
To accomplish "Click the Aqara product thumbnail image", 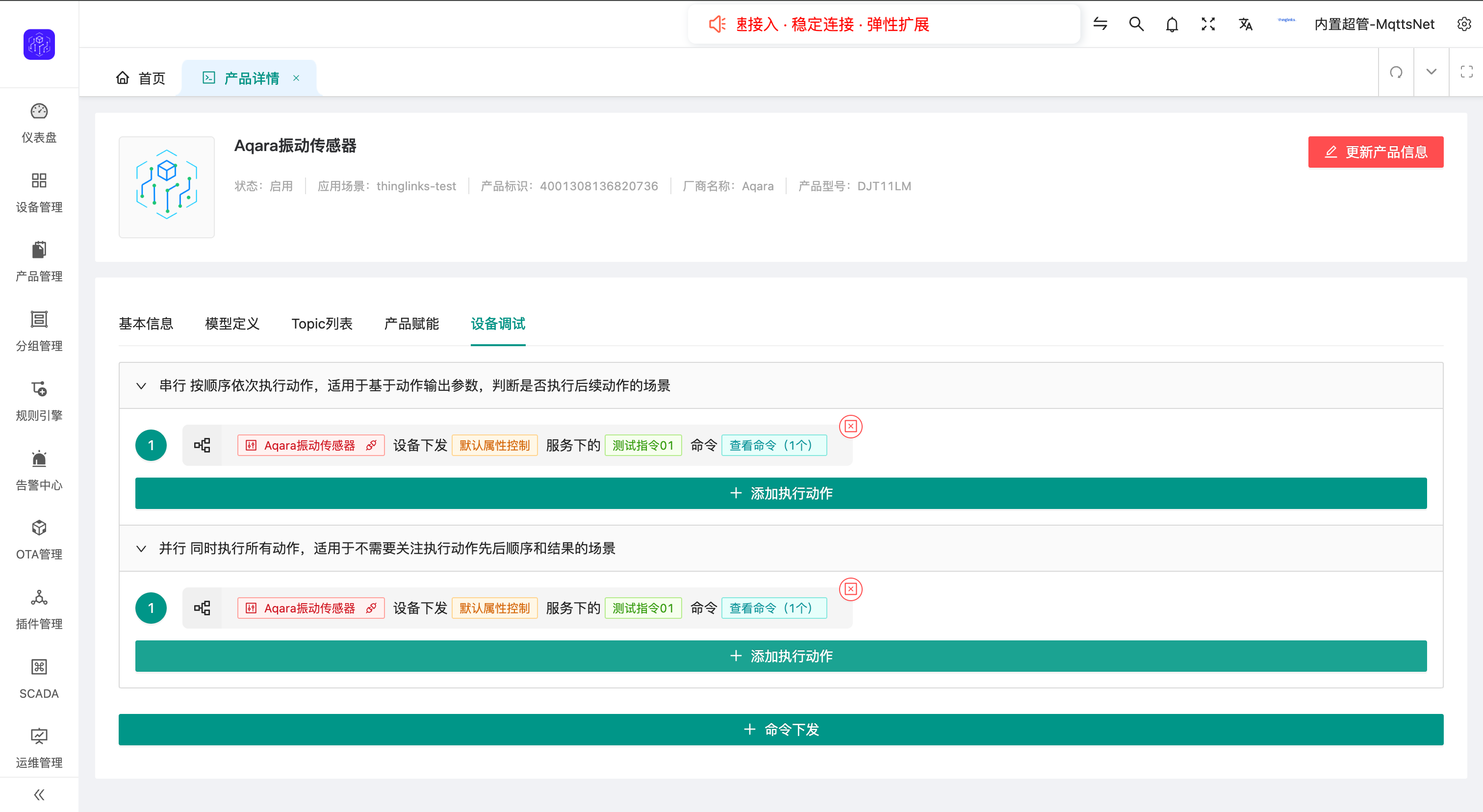I will click(166, 186).
